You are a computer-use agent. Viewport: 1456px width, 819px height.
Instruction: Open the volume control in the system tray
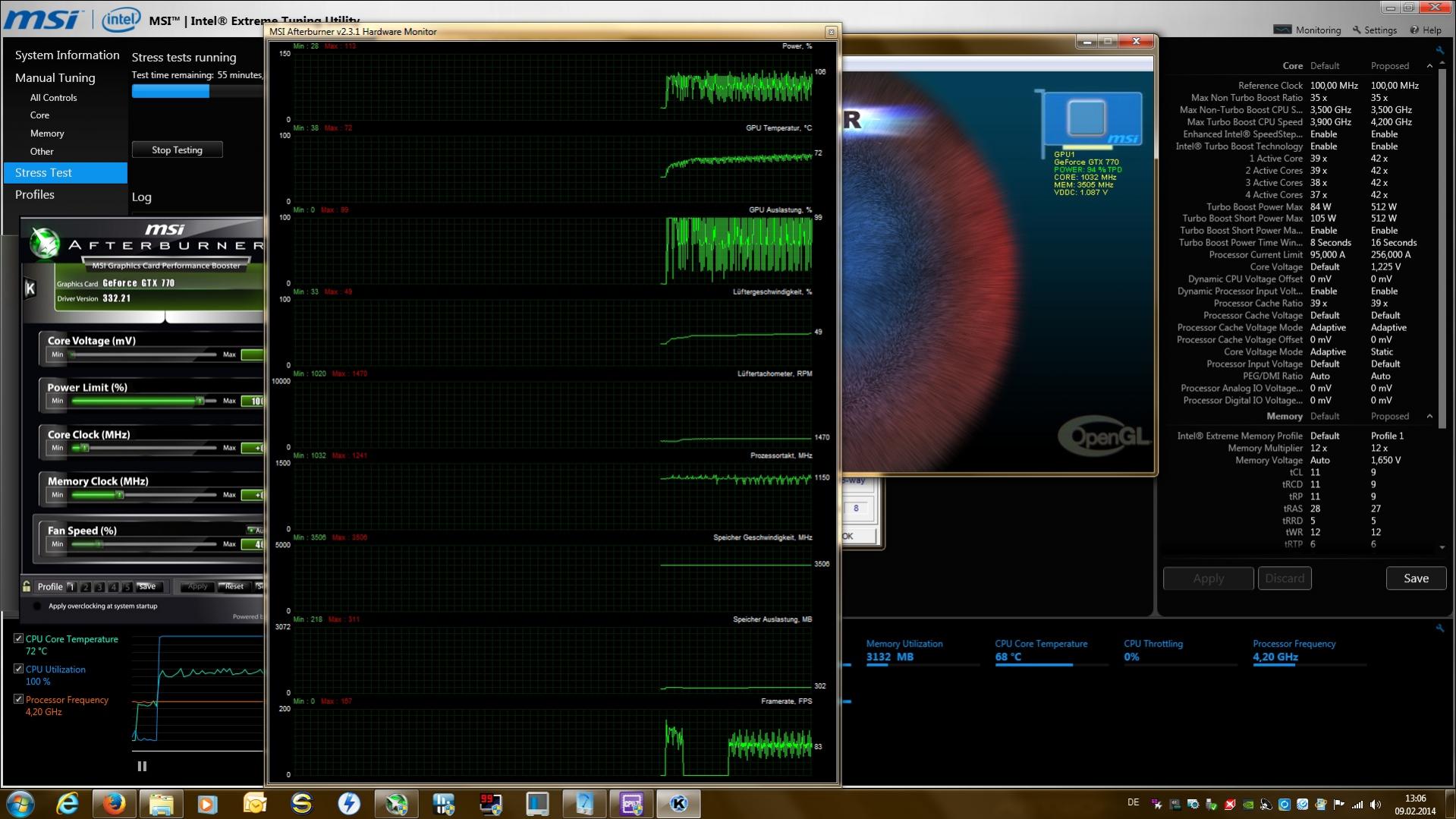[1375, 805]
